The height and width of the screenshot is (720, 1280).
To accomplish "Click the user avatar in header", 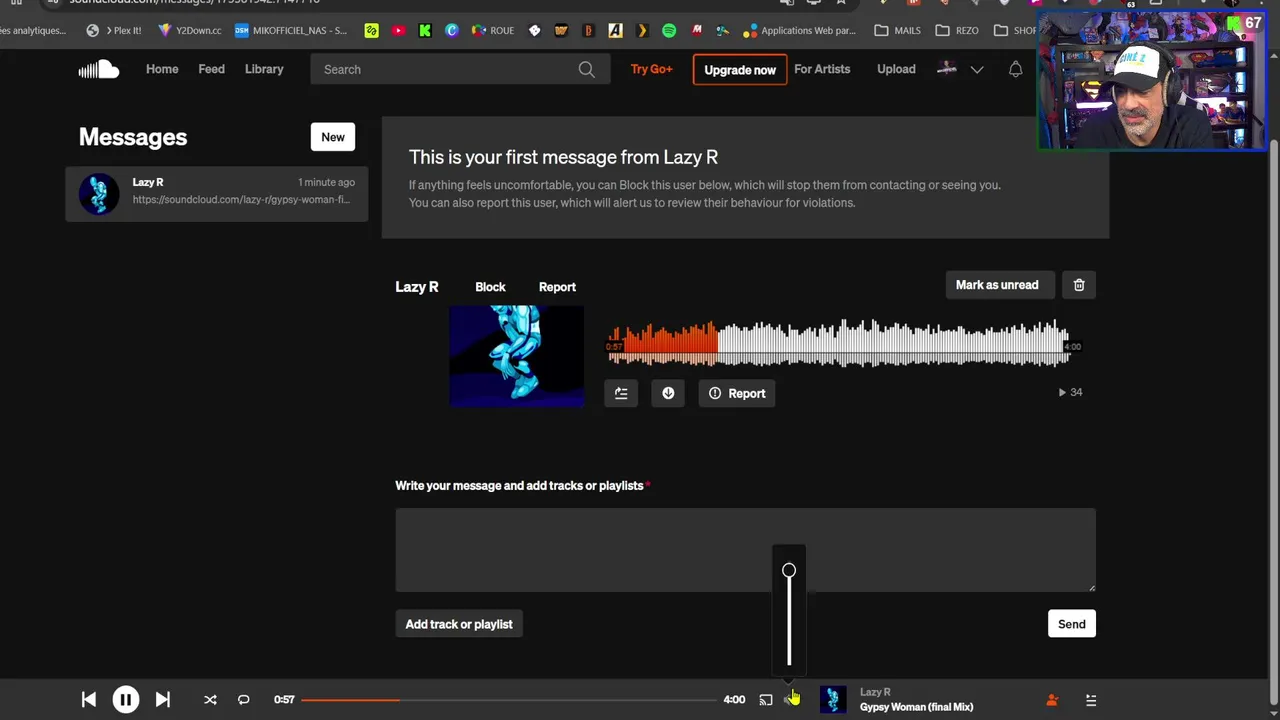I will point(947,69).
